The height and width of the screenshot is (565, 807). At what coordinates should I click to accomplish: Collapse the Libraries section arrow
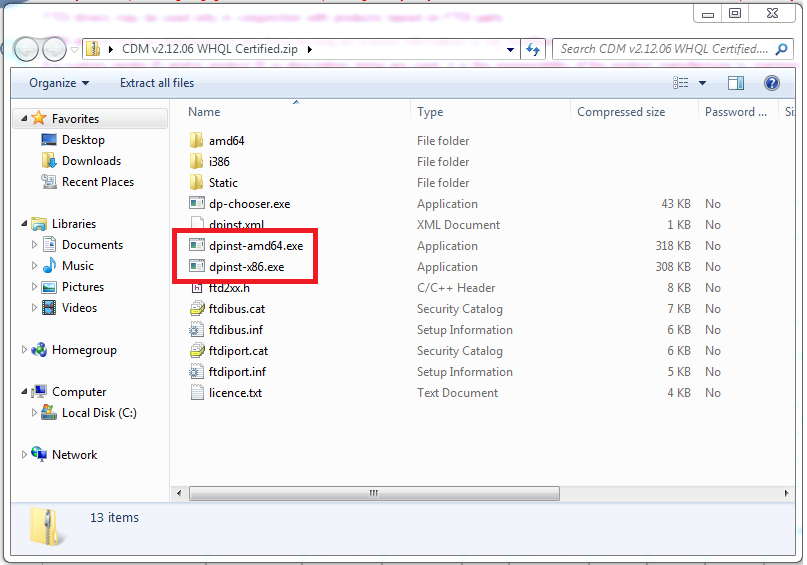(24, 223)
